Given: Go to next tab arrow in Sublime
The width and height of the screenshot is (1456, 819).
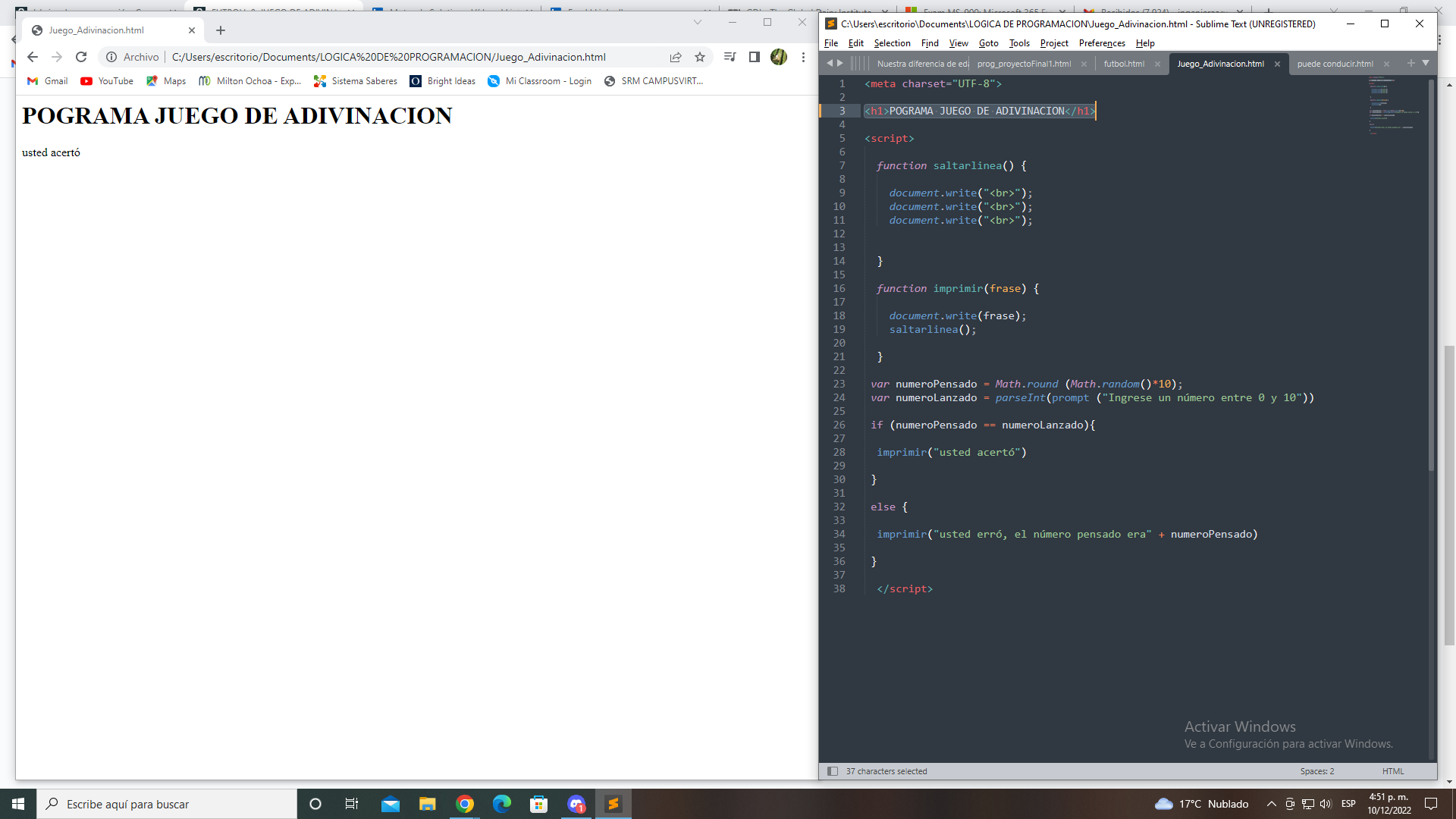Looking at the screenshot, I should point(839,63).
